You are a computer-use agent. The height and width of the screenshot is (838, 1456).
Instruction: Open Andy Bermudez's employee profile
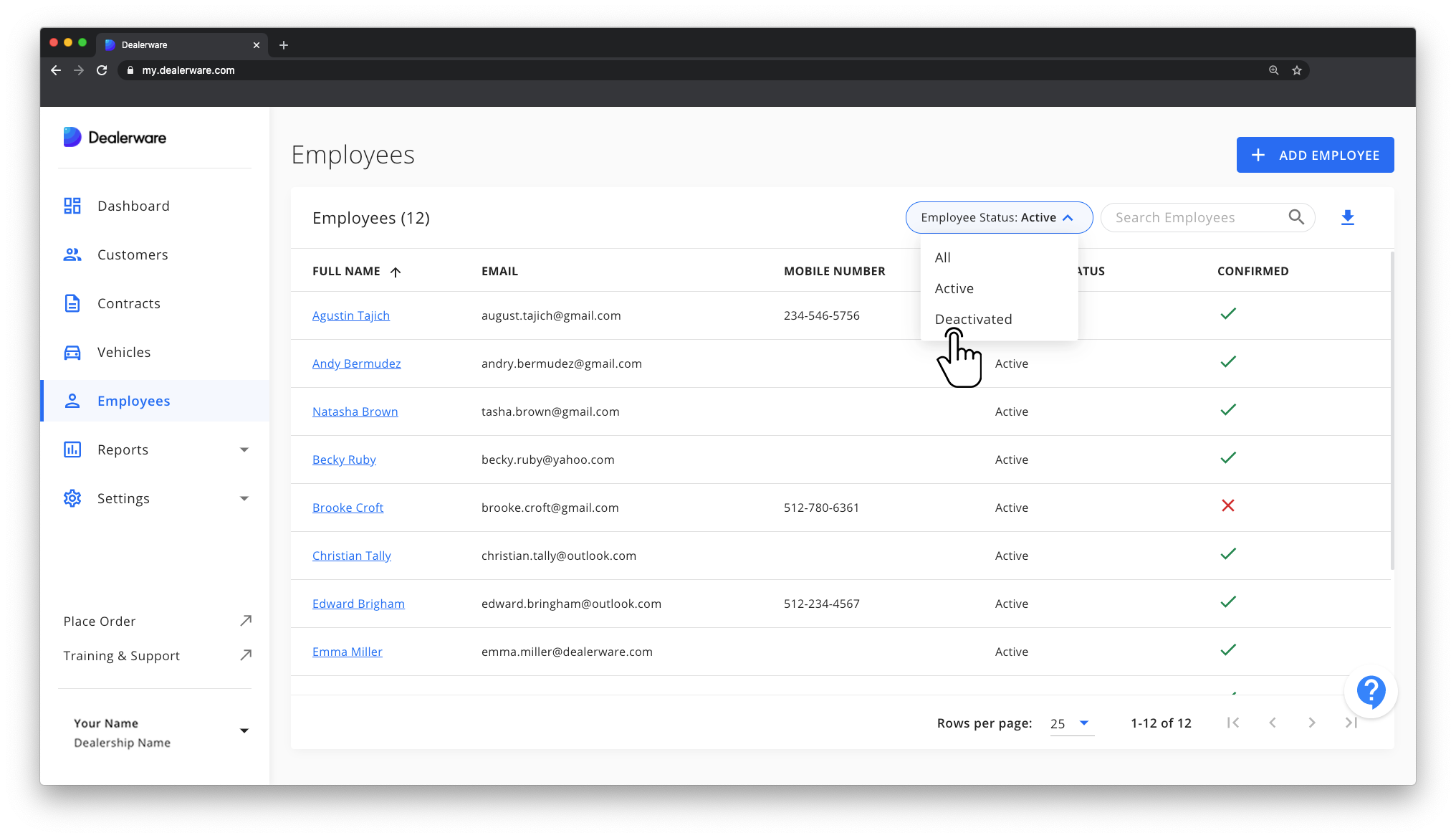pyautogui.click(x=357, y=363)
